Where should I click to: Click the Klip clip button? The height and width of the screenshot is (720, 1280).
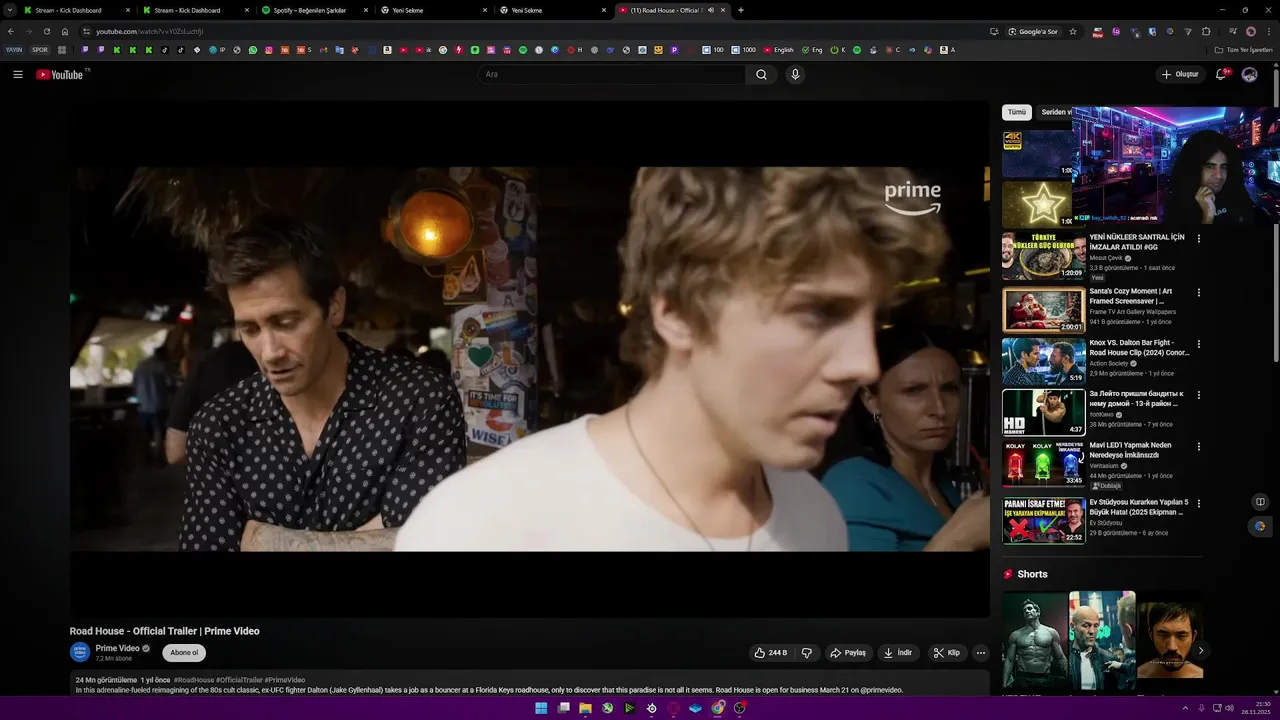point(946,653)
